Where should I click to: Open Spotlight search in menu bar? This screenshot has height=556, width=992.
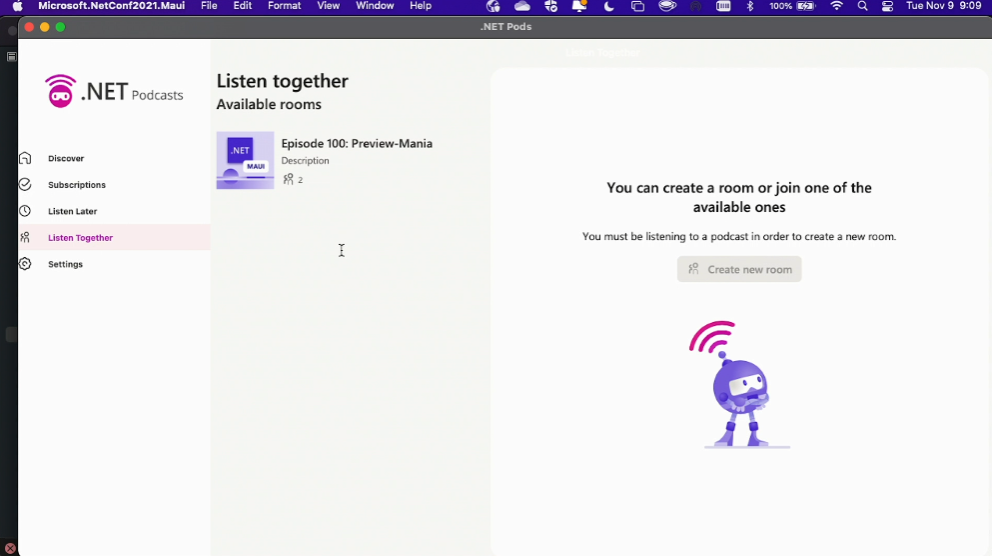[x=862, y=6]
